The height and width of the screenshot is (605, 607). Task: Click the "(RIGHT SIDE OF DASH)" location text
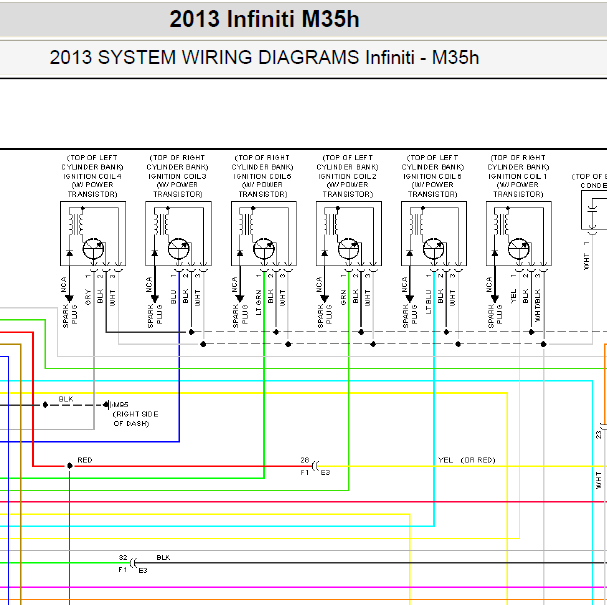135,419
